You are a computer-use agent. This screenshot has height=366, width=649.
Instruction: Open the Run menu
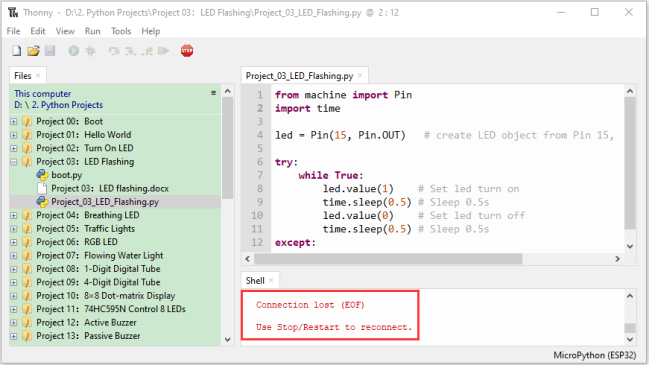pyautogui.click(x=93, y=31)
